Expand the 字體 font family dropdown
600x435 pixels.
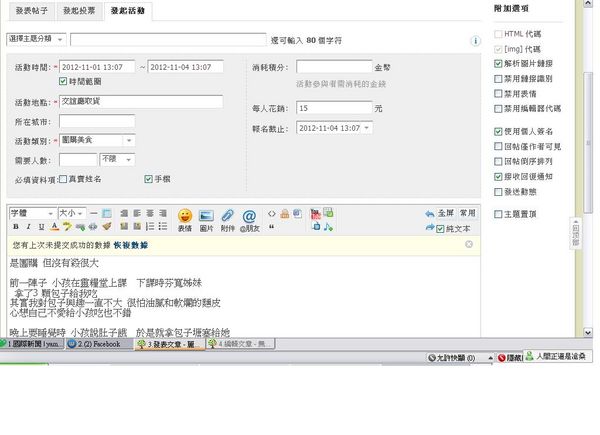coord(32,213)
